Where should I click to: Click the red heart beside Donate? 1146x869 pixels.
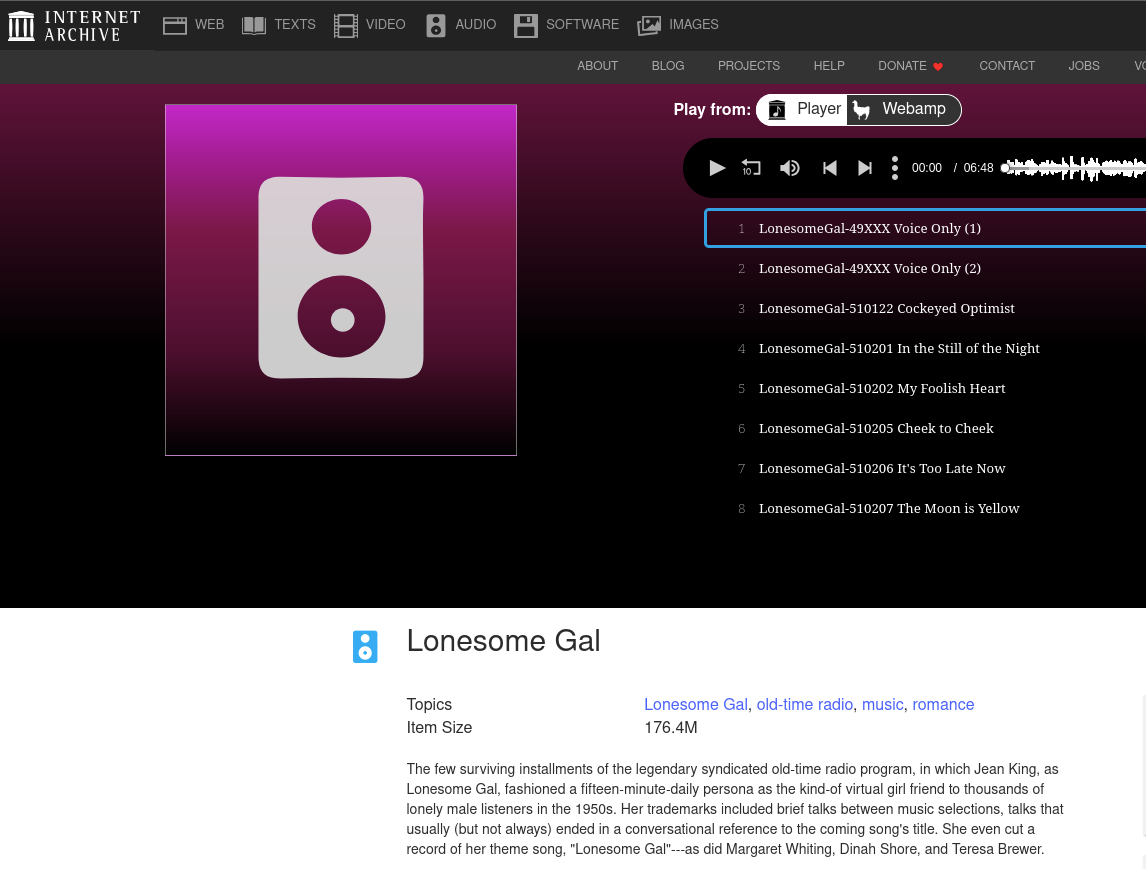[938, 67]
